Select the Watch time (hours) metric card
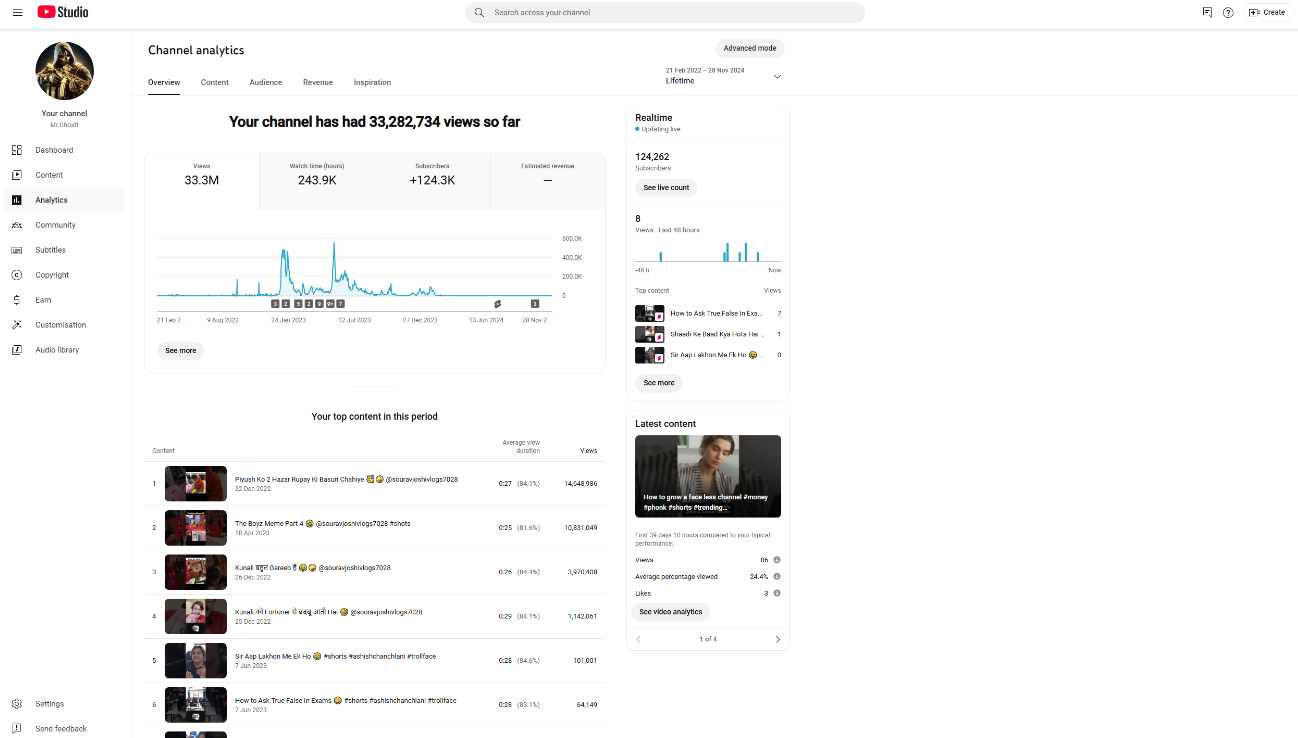Image resolution: width=1298 pixels, height=738 pixels. coord(317,181)
